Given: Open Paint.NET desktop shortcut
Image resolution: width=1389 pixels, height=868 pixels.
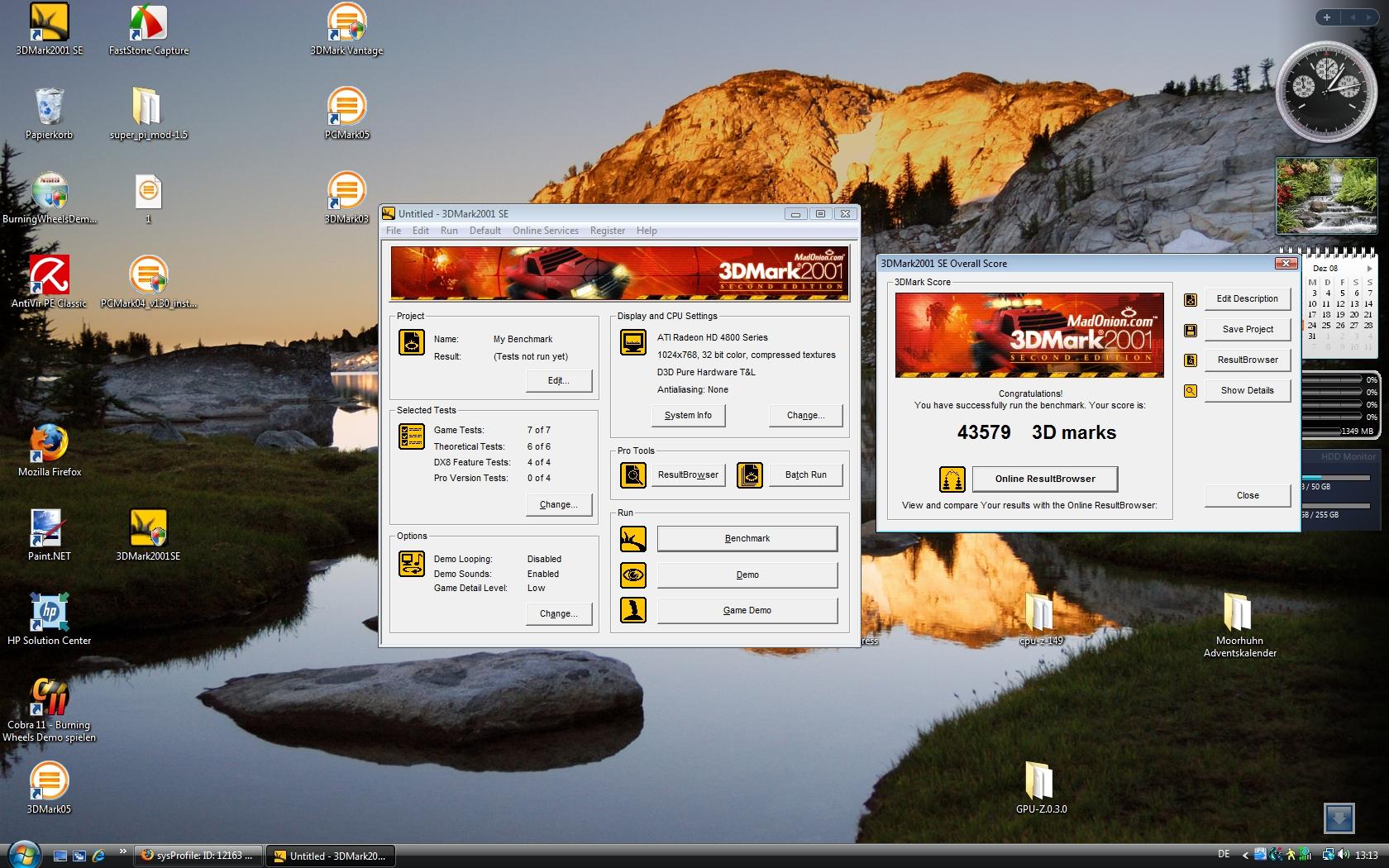Looking at the screenshot, I should point(49,536).
